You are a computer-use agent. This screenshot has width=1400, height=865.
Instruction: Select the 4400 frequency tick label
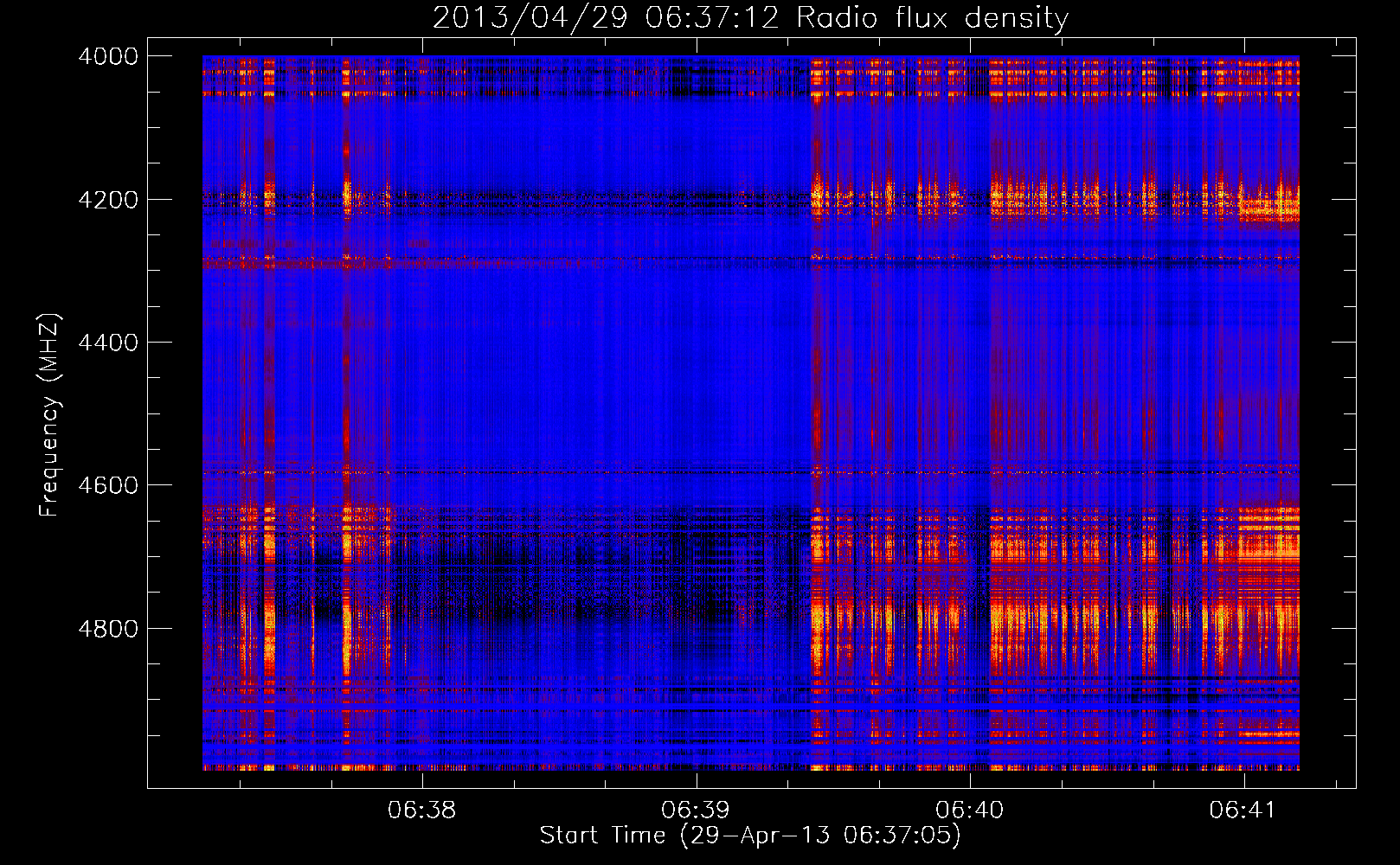pos(108,343)
